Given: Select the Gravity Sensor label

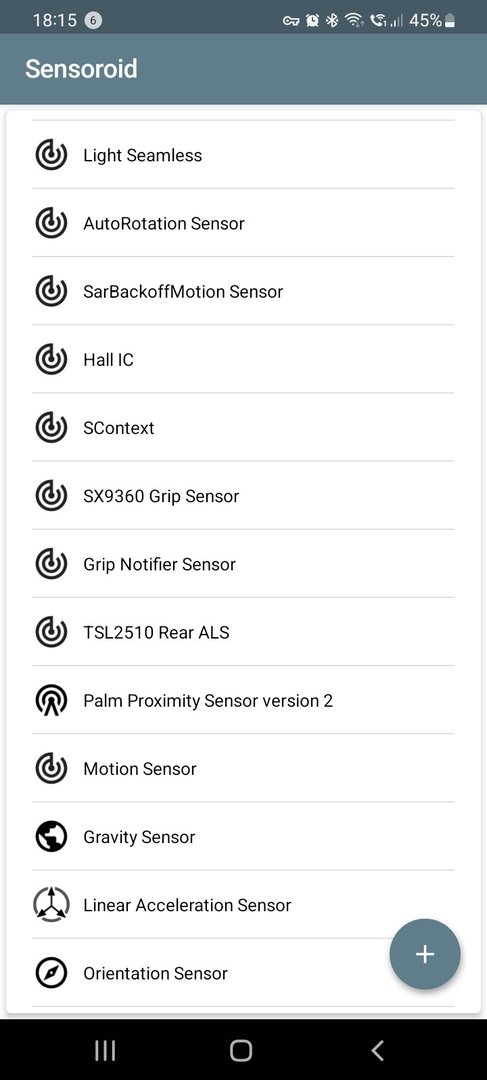Looking at the screenshot, I should coord(139,838).
